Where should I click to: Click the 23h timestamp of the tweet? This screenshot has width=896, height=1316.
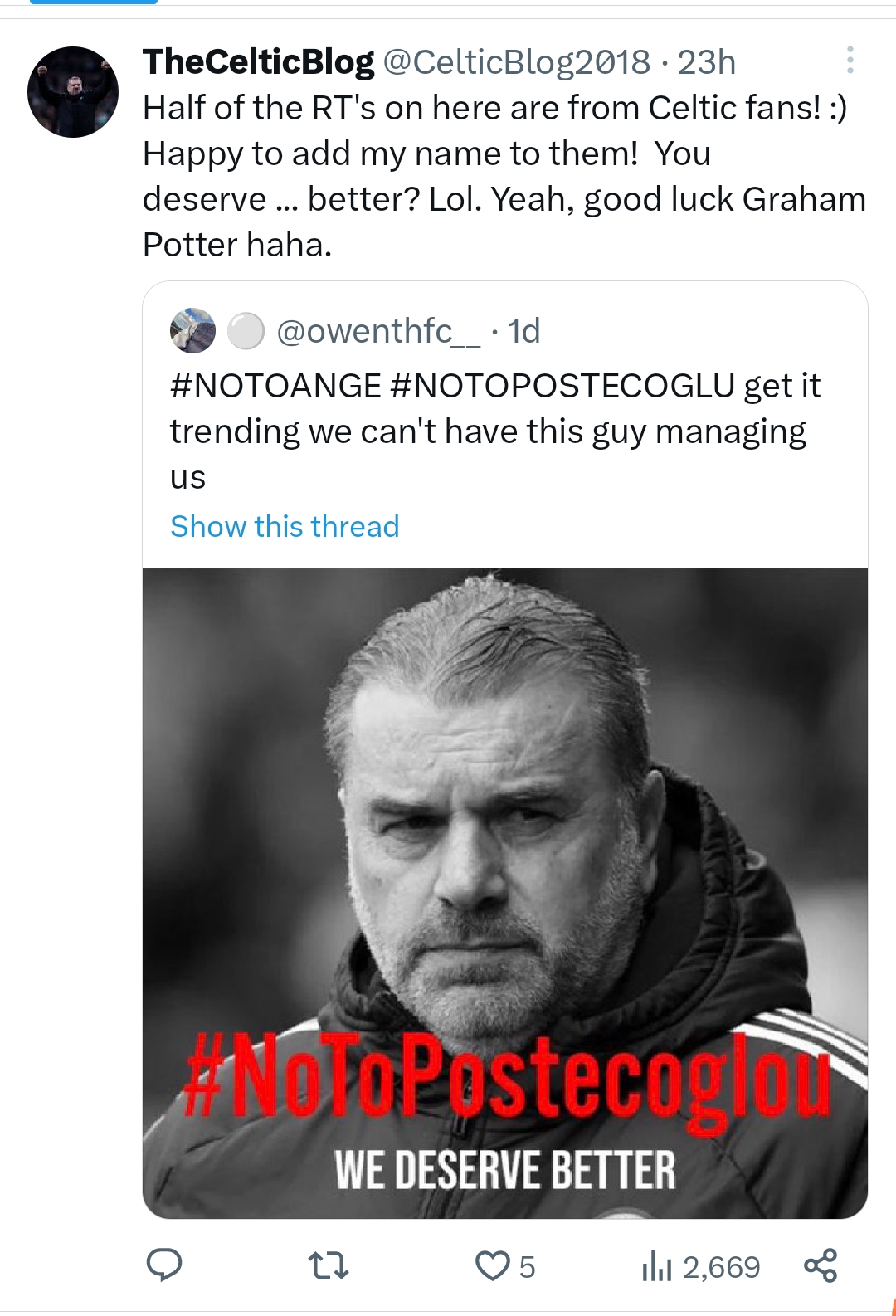(706, 62)
